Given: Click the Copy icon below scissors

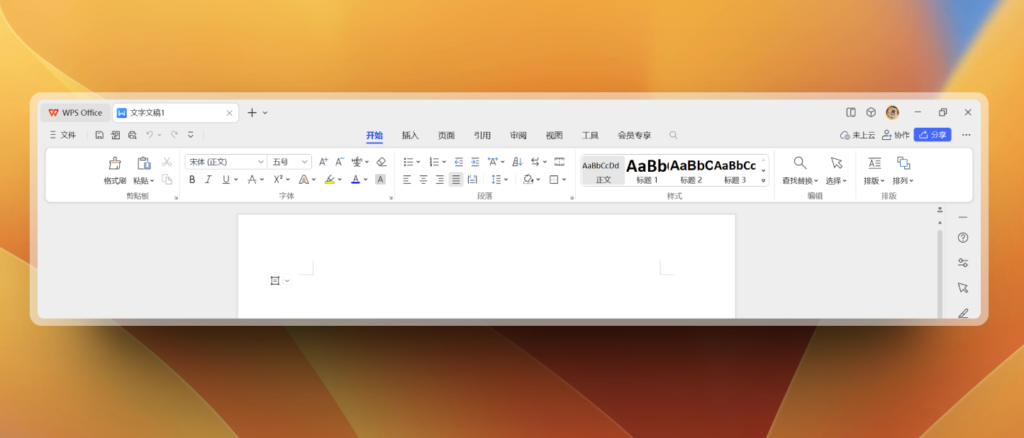Looking at the screenshot, I should (x=167, y=180).
